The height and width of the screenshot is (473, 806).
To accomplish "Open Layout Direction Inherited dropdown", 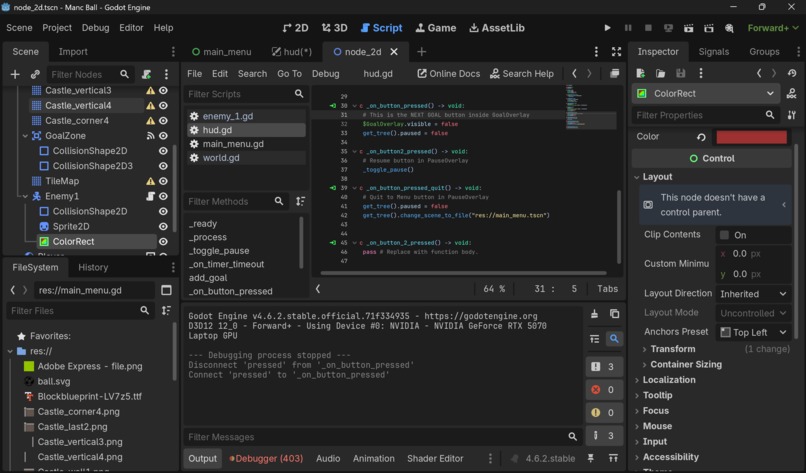I will tap(753, 294).
